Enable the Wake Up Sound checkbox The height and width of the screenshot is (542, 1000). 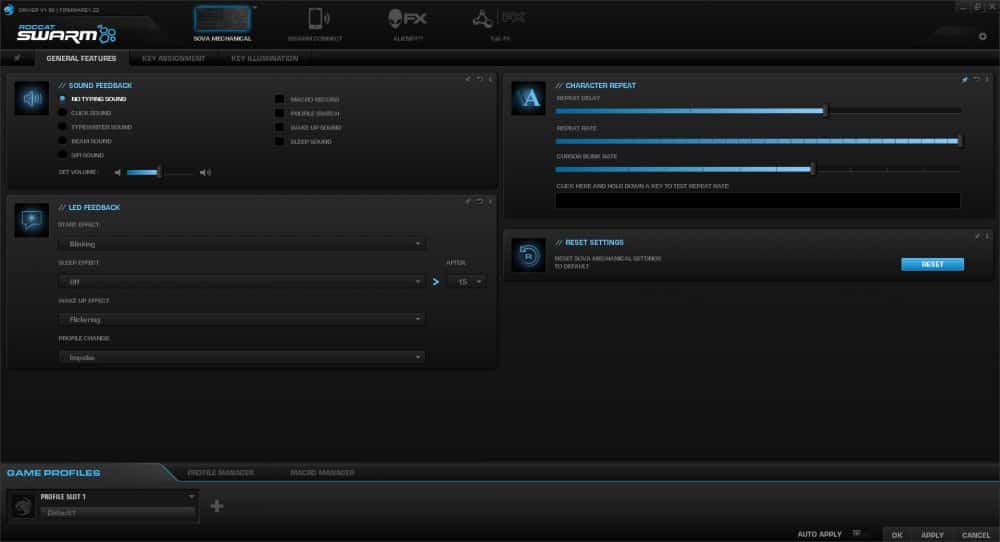279,128
